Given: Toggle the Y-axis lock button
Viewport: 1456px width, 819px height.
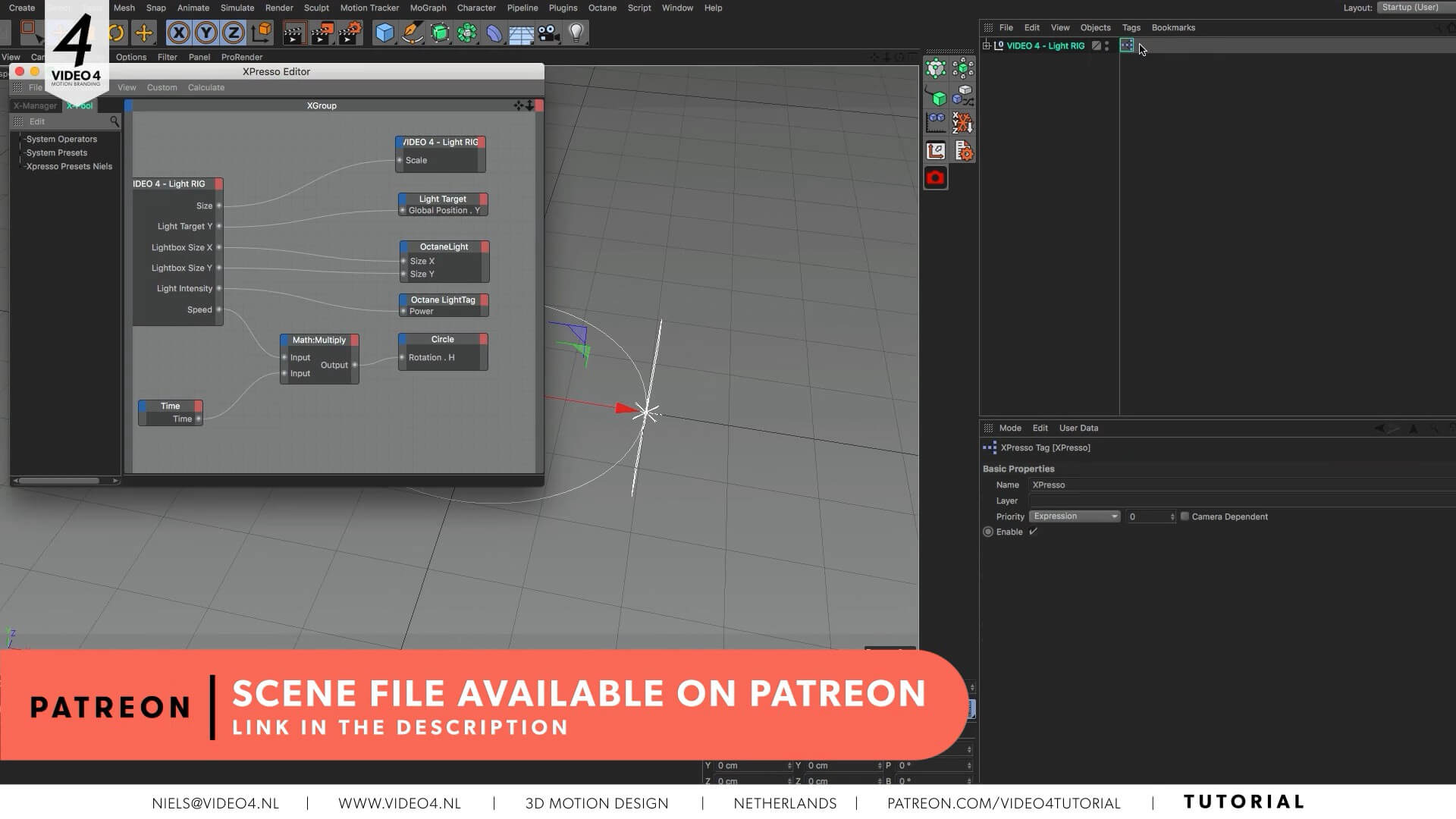Looking at the screenshot, I should (x=206, y=33).
